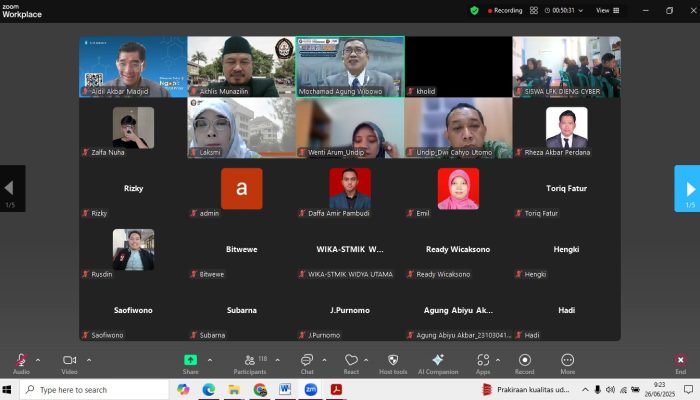This screenshot has width=700, height=400.
Task: Open the React heart menu
Action: 351,363
